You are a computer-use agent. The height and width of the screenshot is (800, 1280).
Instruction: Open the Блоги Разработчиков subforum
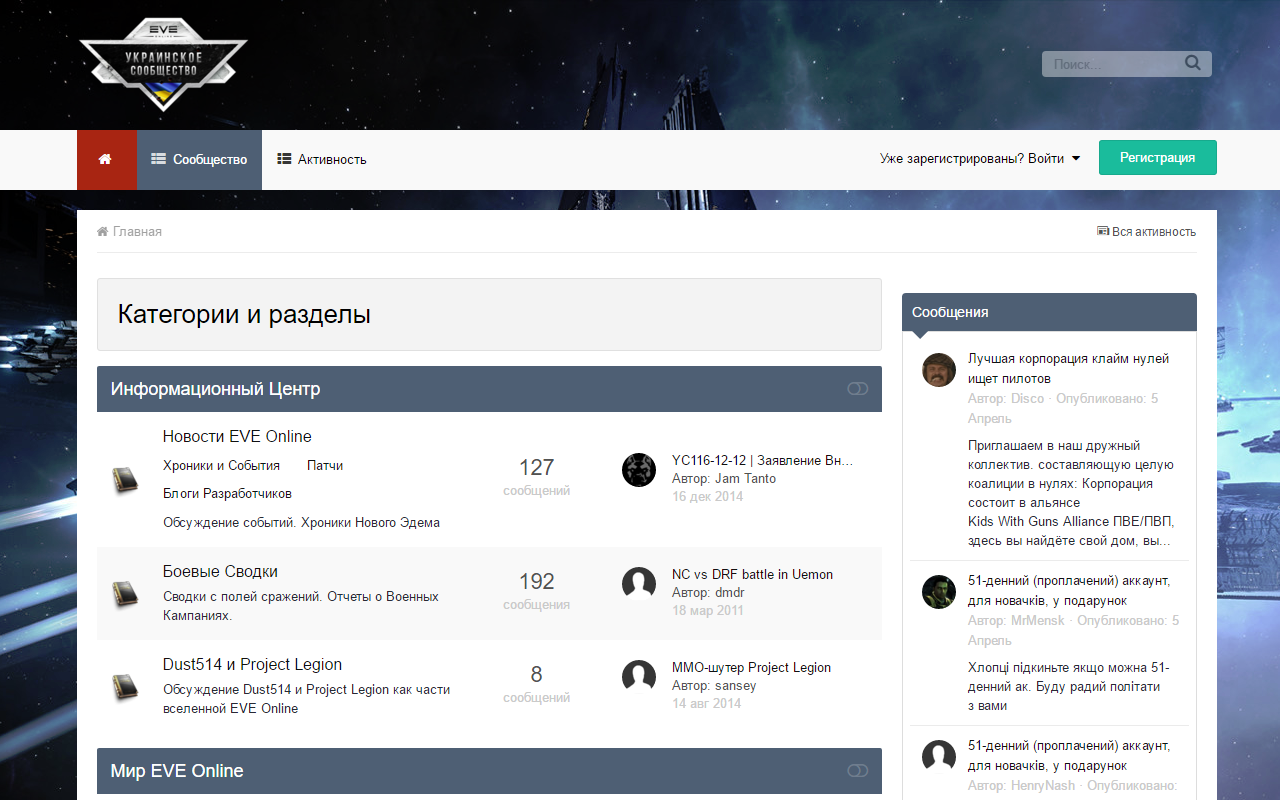[x=227, y=494]
